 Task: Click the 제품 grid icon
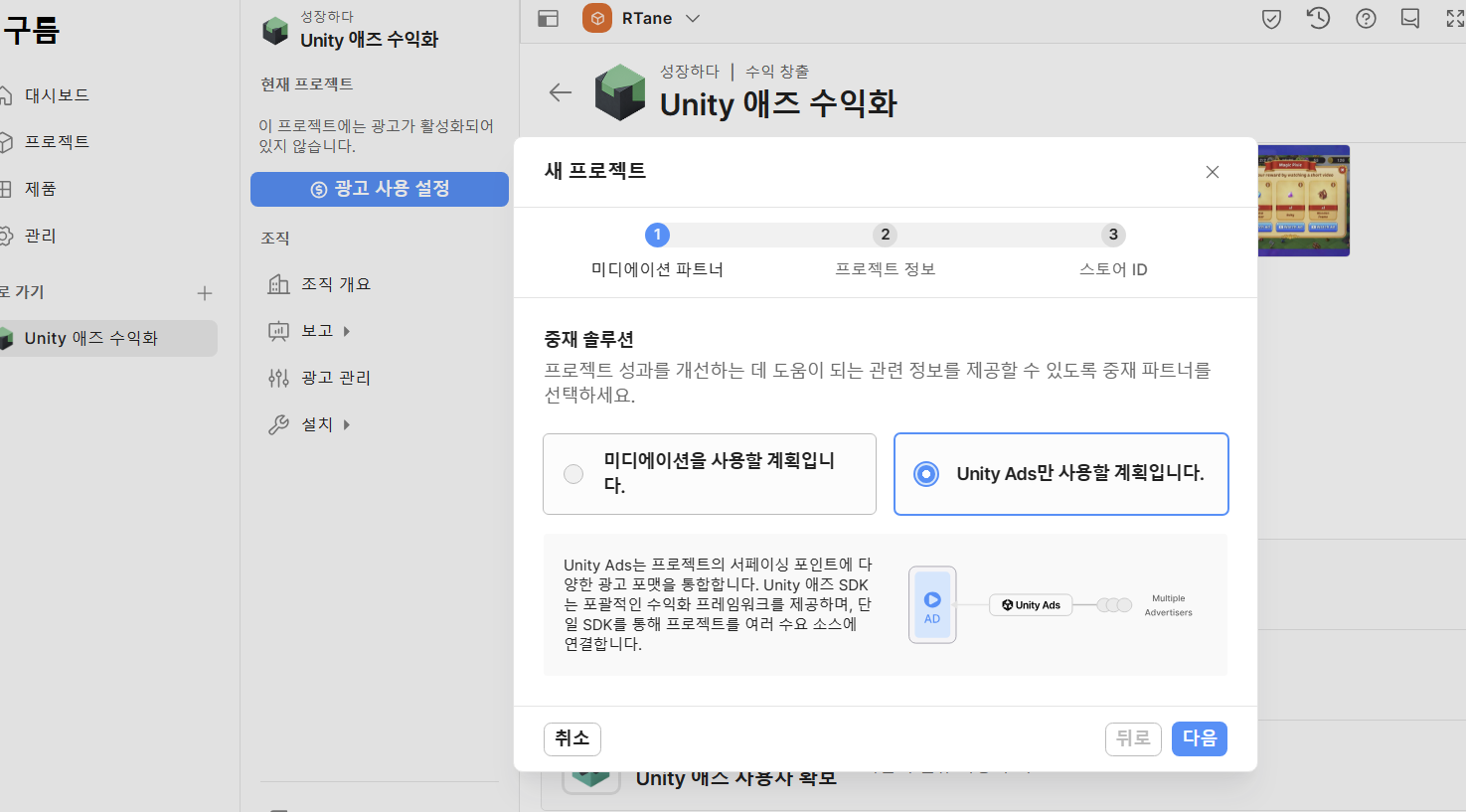click(x=6, y=189)
